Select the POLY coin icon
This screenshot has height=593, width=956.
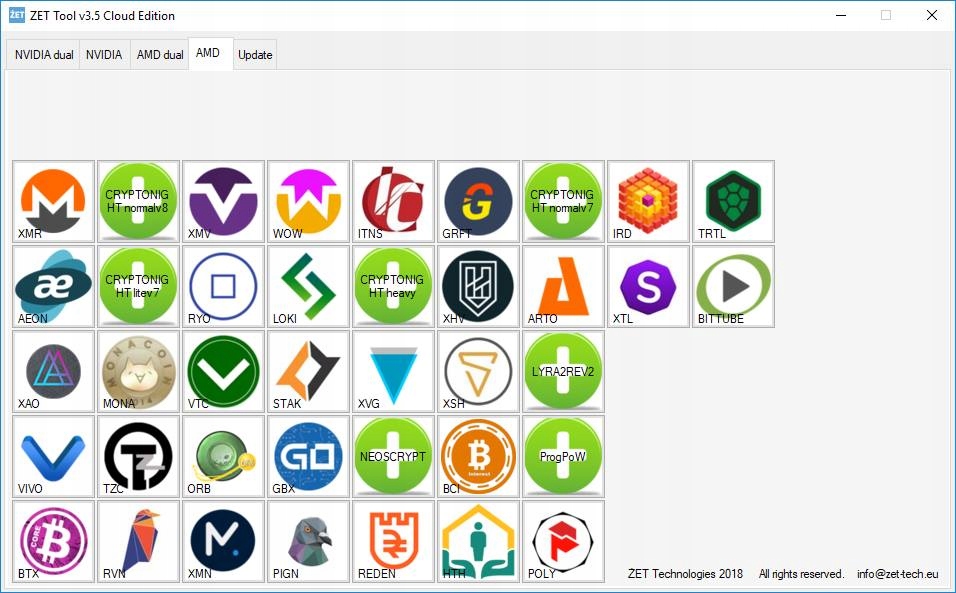[563, 541]
